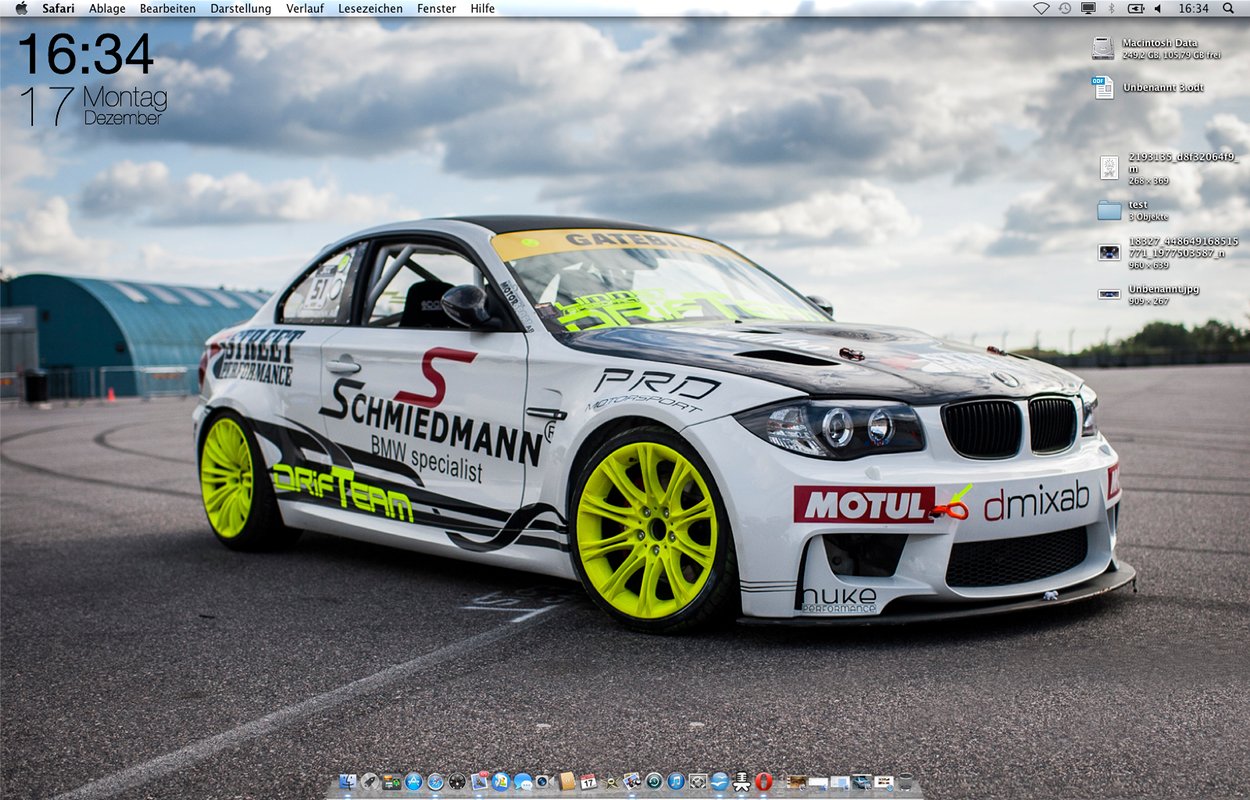The image size is (1250, 800).
Task: Open the Apple menu
Action: click(x=21, y=8)
